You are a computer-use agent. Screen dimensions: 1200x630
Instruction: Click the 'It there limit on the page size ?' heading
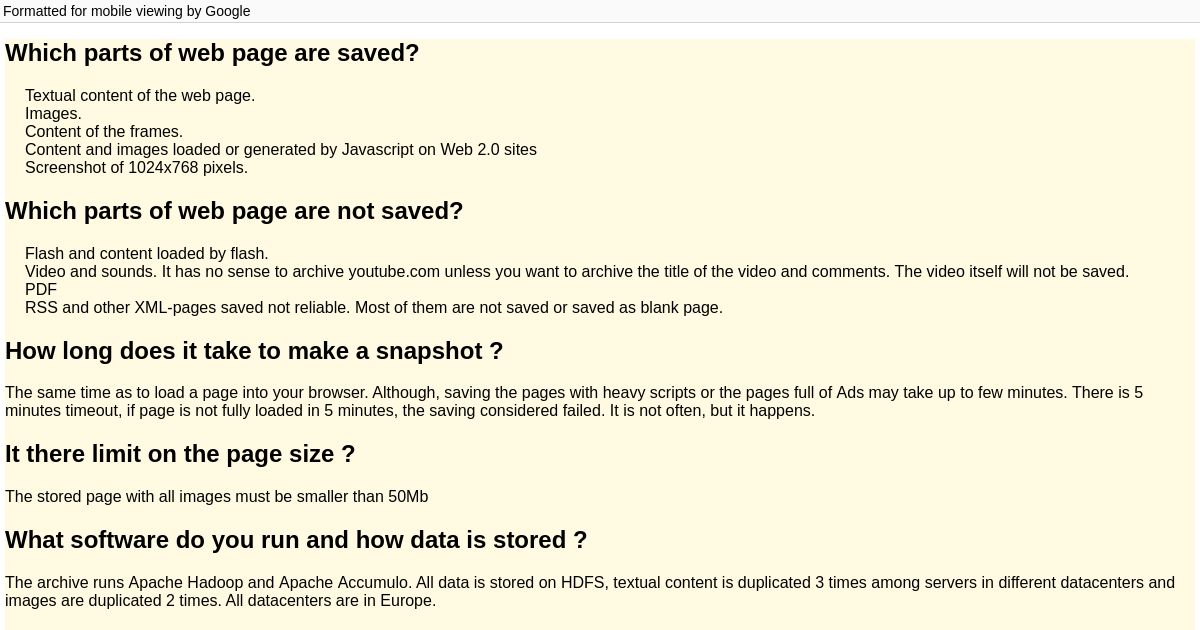click(180, 454)
